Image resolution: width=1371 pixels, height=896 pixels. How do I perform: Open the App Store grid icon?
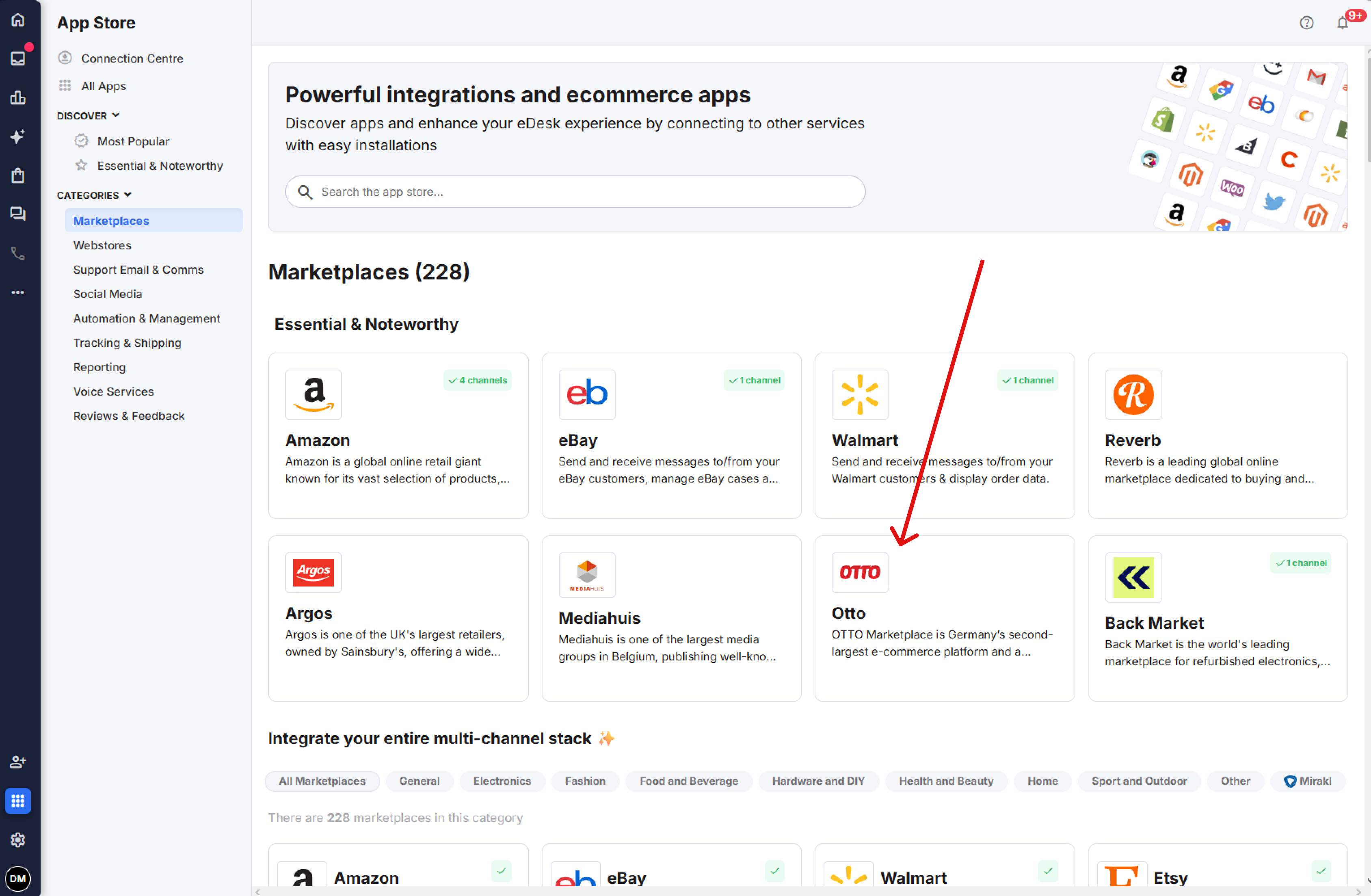pos(18,801)
